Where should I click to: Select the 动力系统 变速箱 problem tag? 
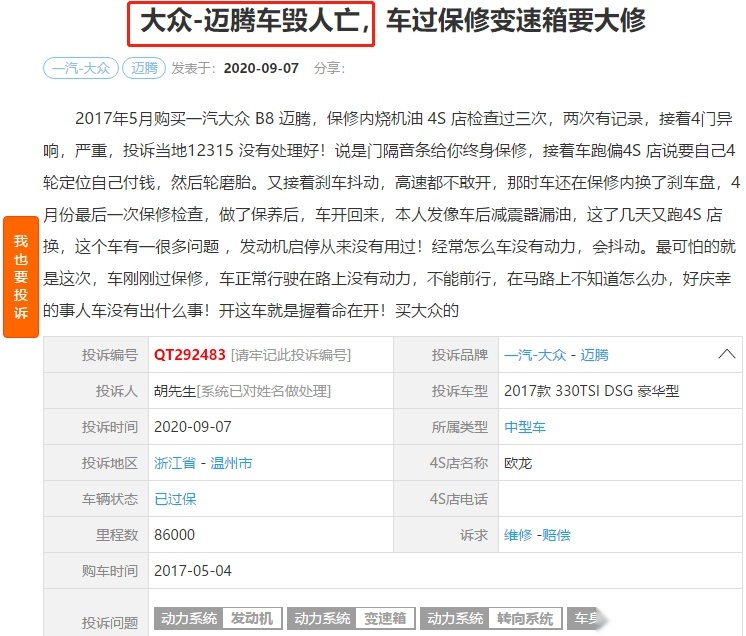[351, 618]
